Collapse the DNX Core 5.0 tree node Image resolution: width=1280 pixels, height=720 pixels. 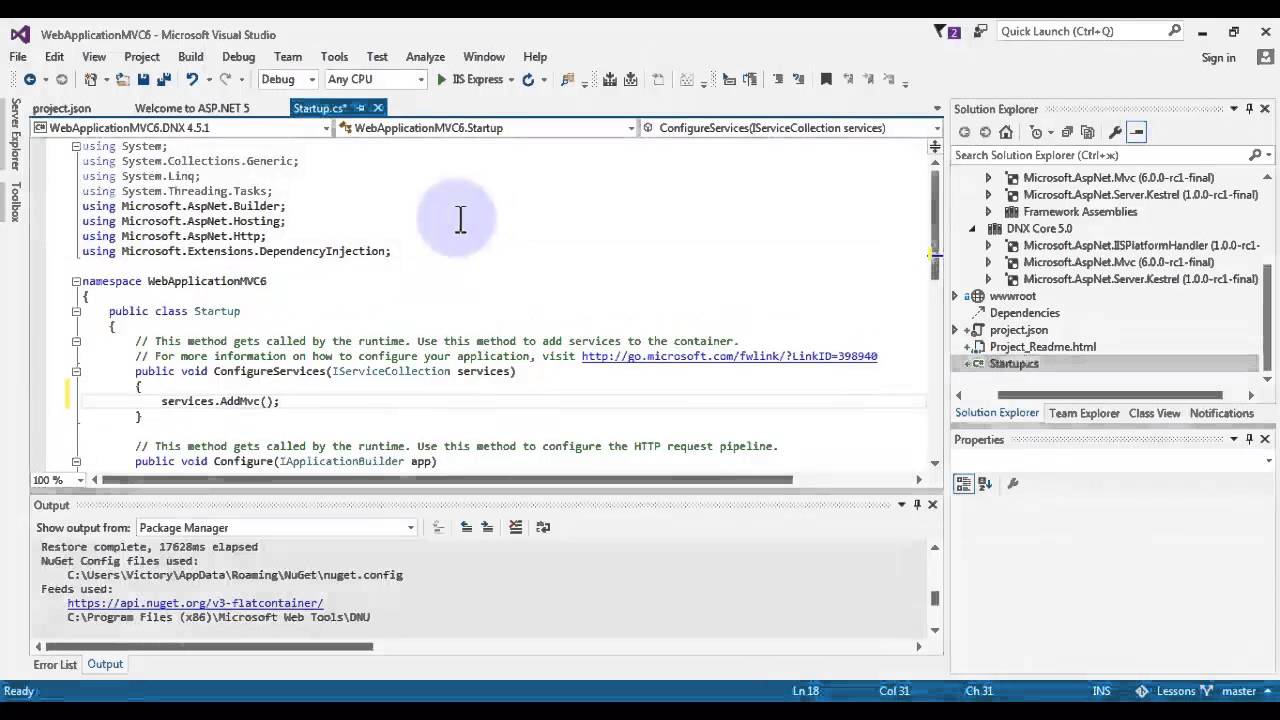click(x=972, y=228)
